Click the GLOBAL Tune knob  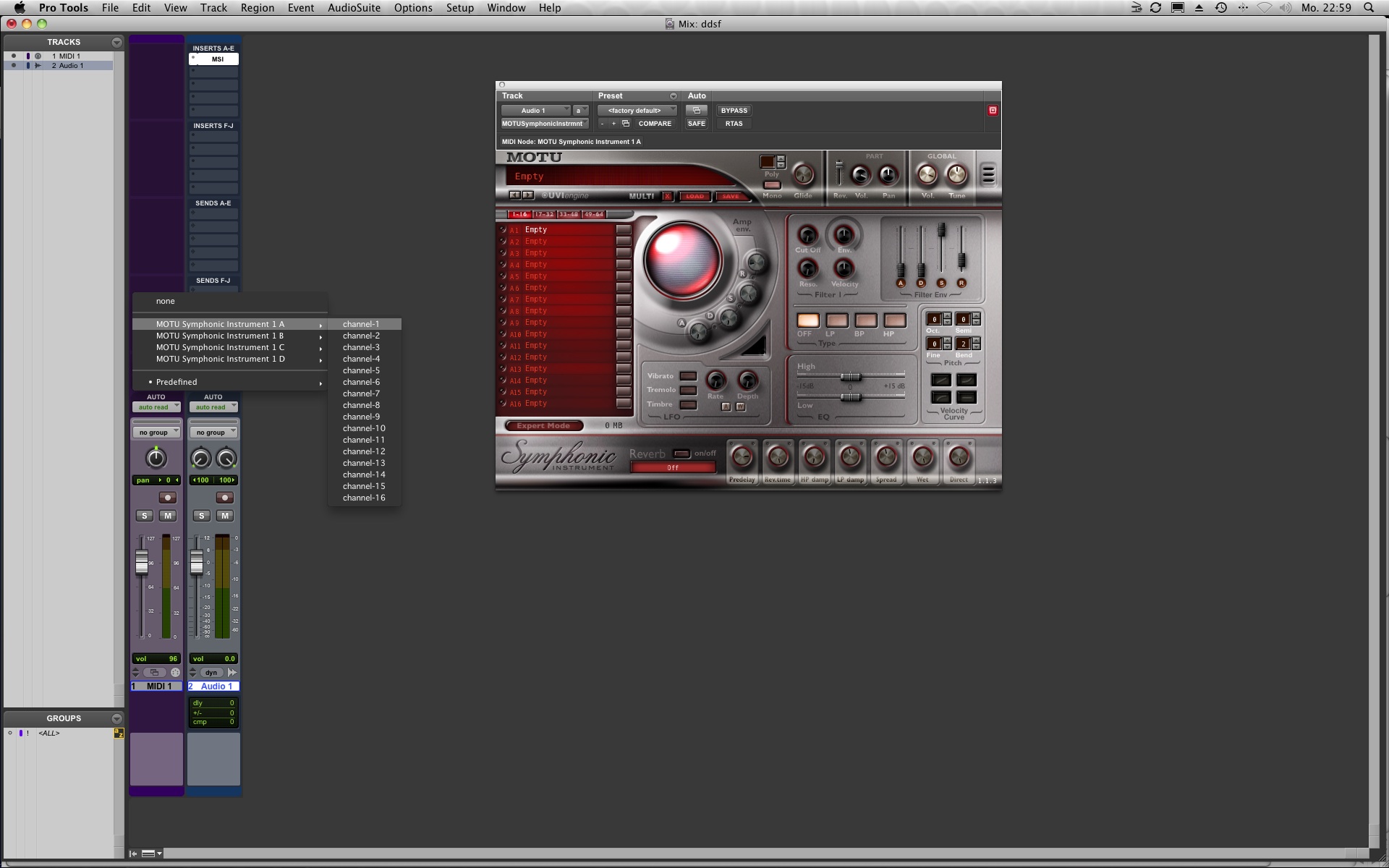click(956, 174)
